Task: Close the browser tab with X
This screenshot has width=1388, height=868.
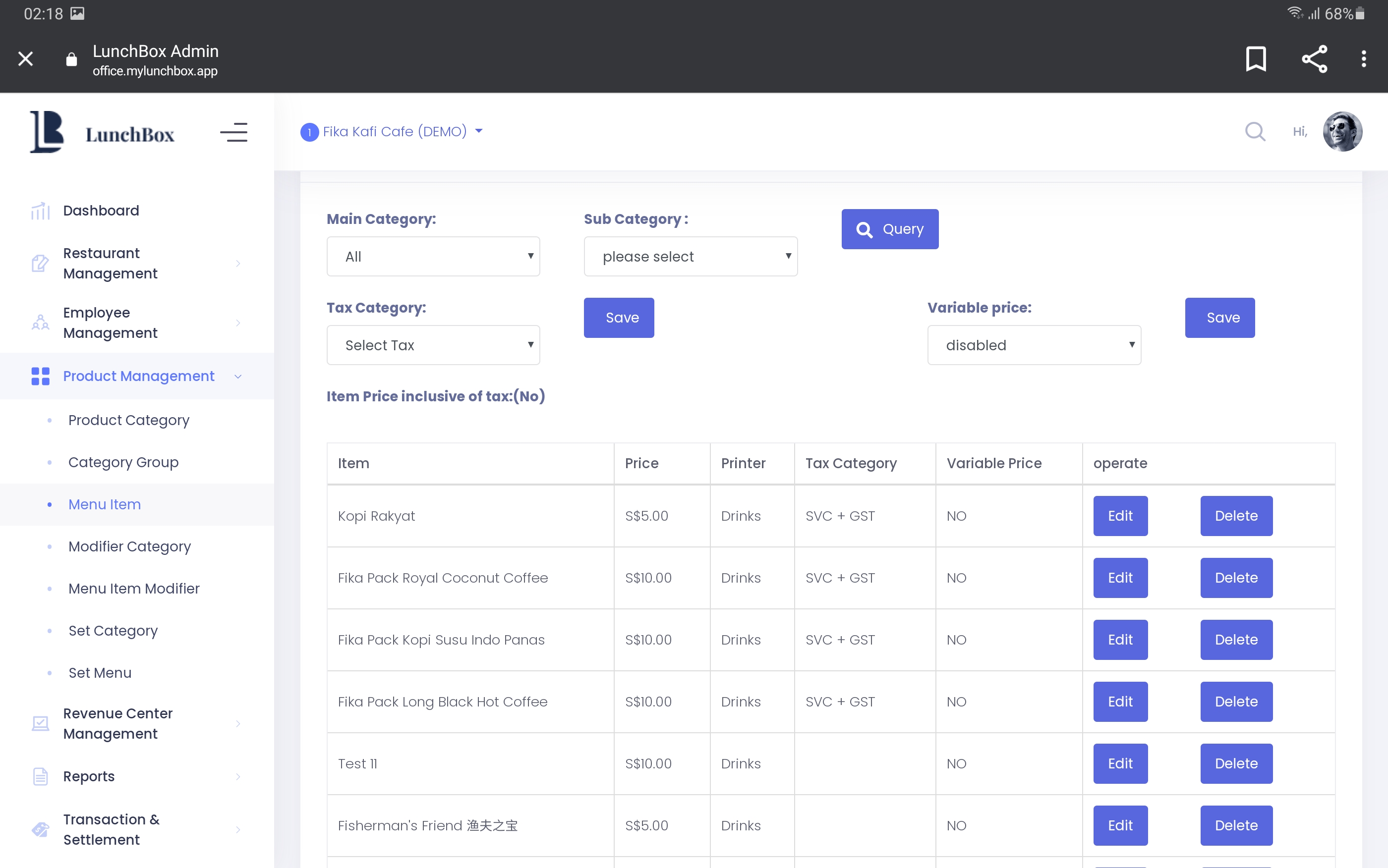Action: 25,58
